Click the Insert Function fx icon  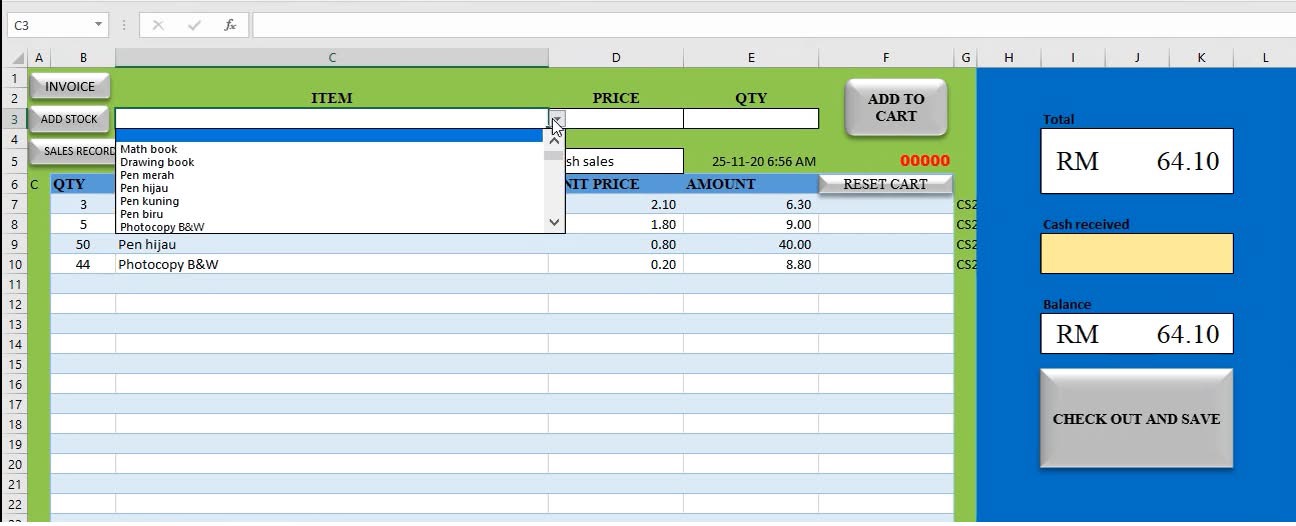[230, 25]
